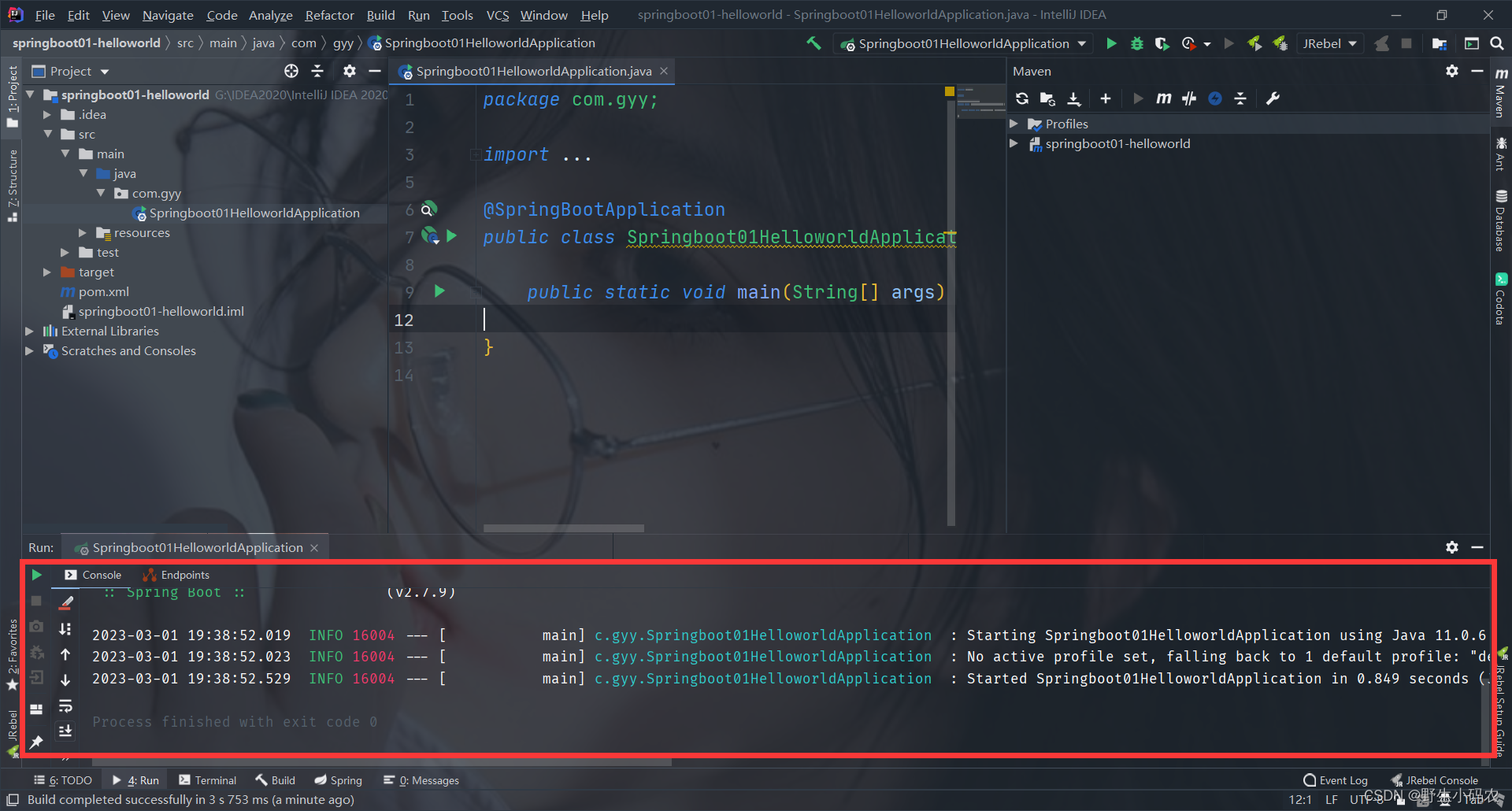This screenshot has width=1512, height=811.
Task: Click Download Sources Maven icon
Action: tap(1073, 98)
